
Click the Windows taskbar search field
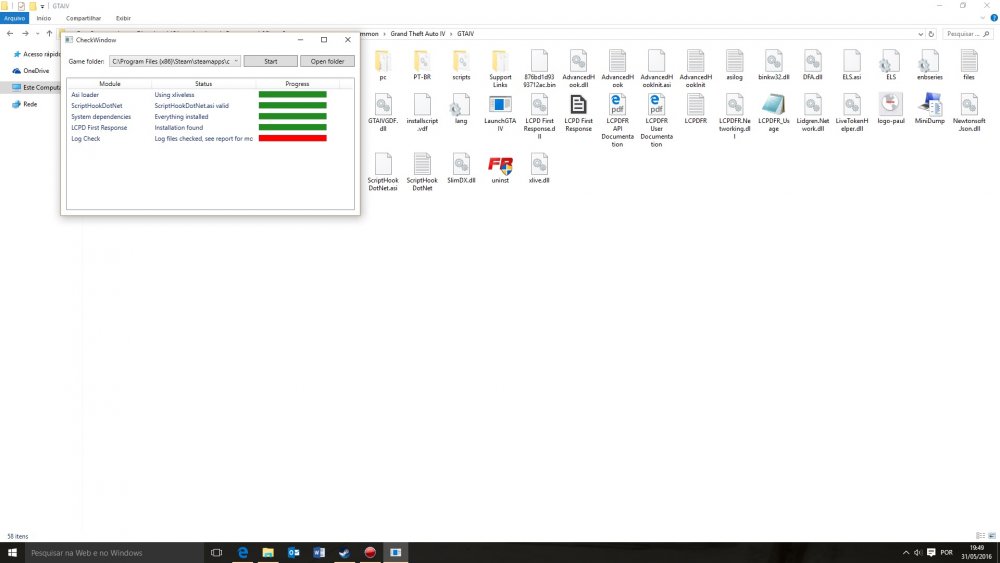(x=114, y=553)
